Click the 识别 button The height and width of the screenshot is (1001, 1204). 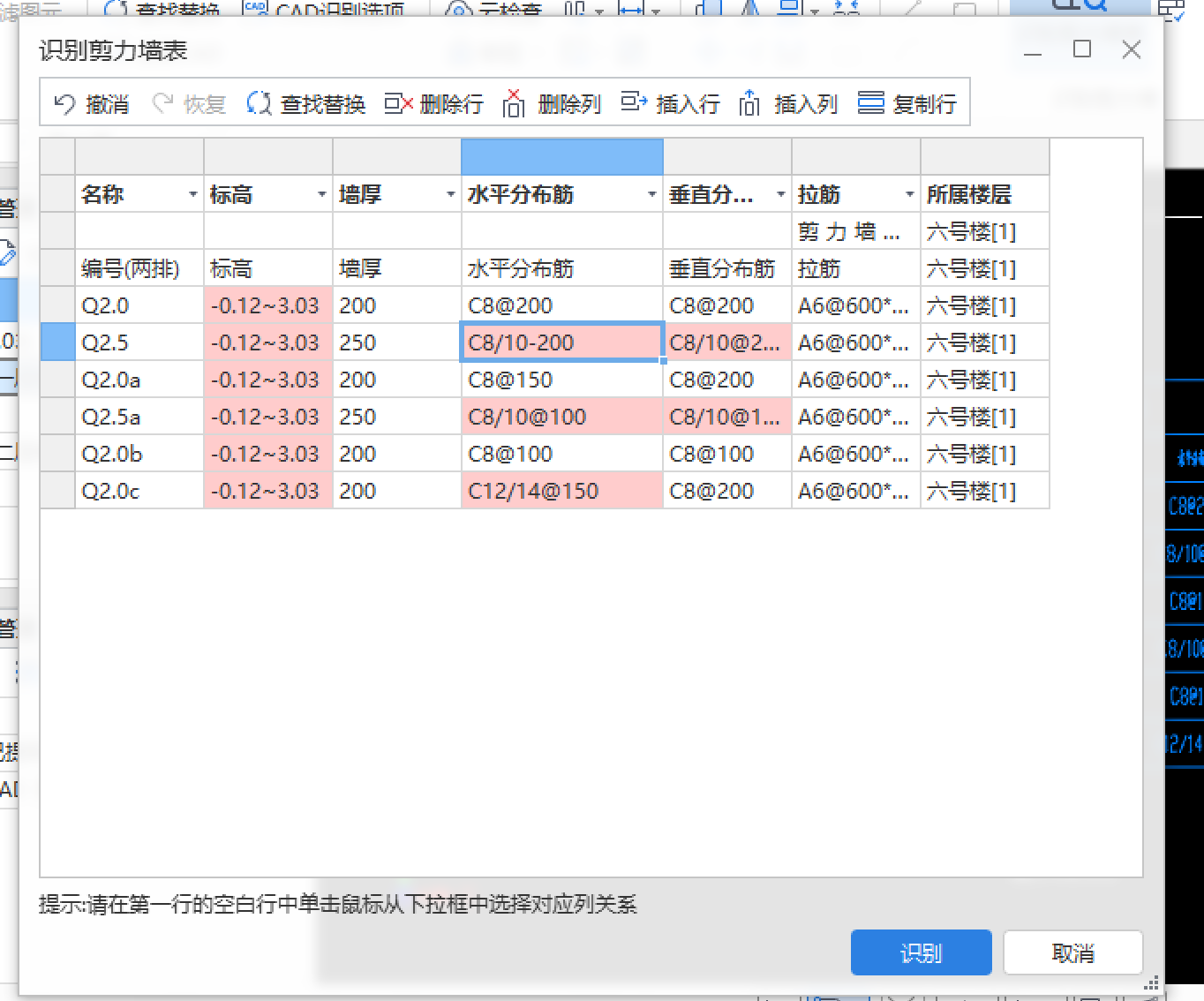point(921,952)
